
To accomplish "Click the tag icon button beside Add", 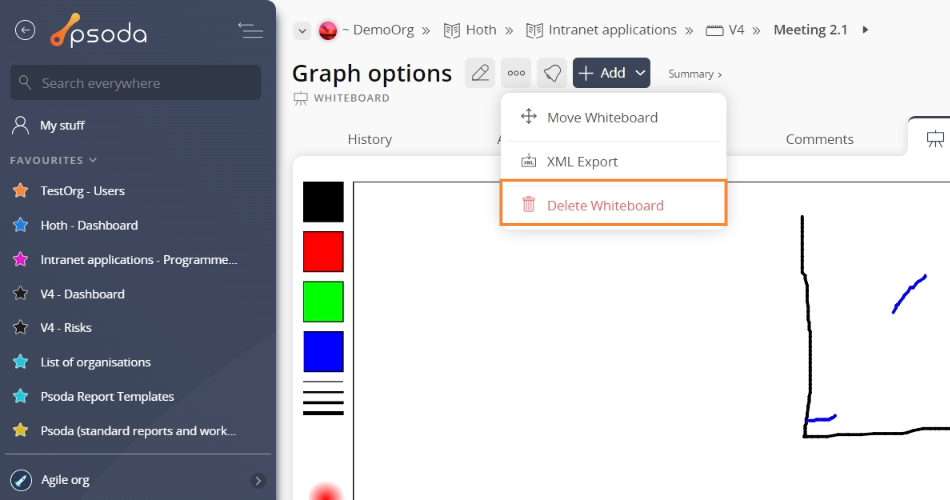I will (552, 73).
